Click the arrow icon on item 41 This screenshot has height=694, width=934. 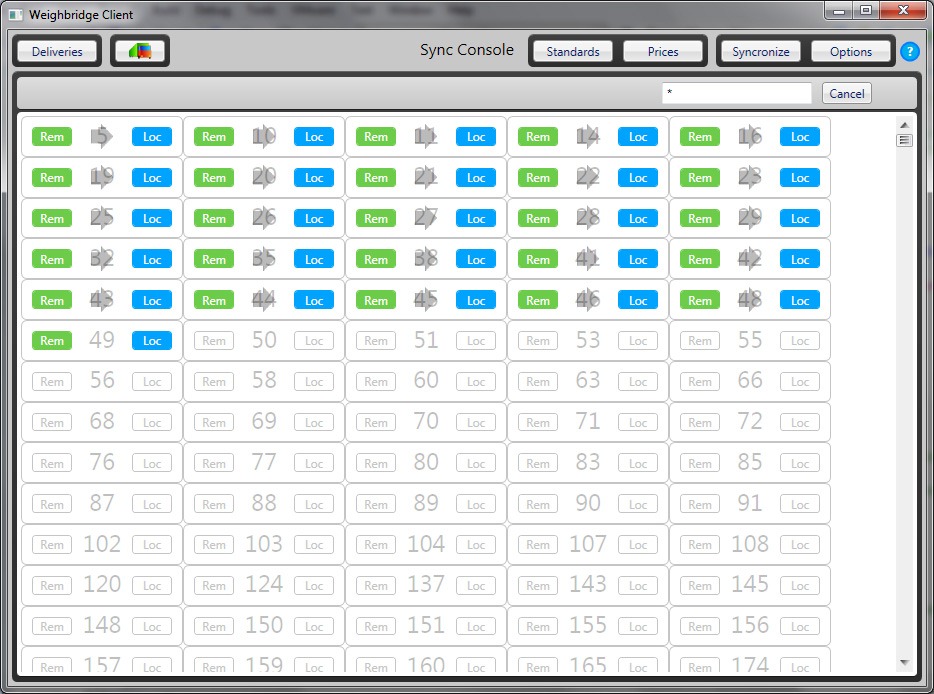click(588, 260)
